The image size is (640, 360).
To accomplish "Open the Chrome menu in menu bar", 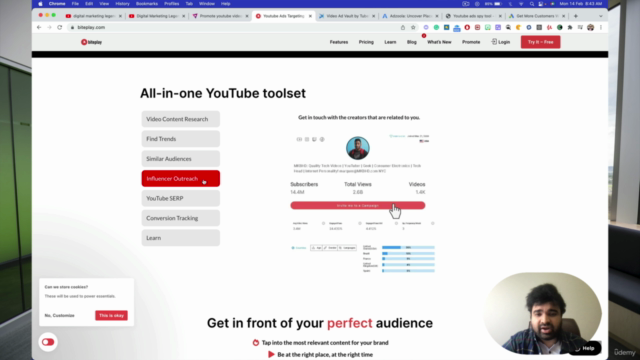I will [x=57, y=4].
